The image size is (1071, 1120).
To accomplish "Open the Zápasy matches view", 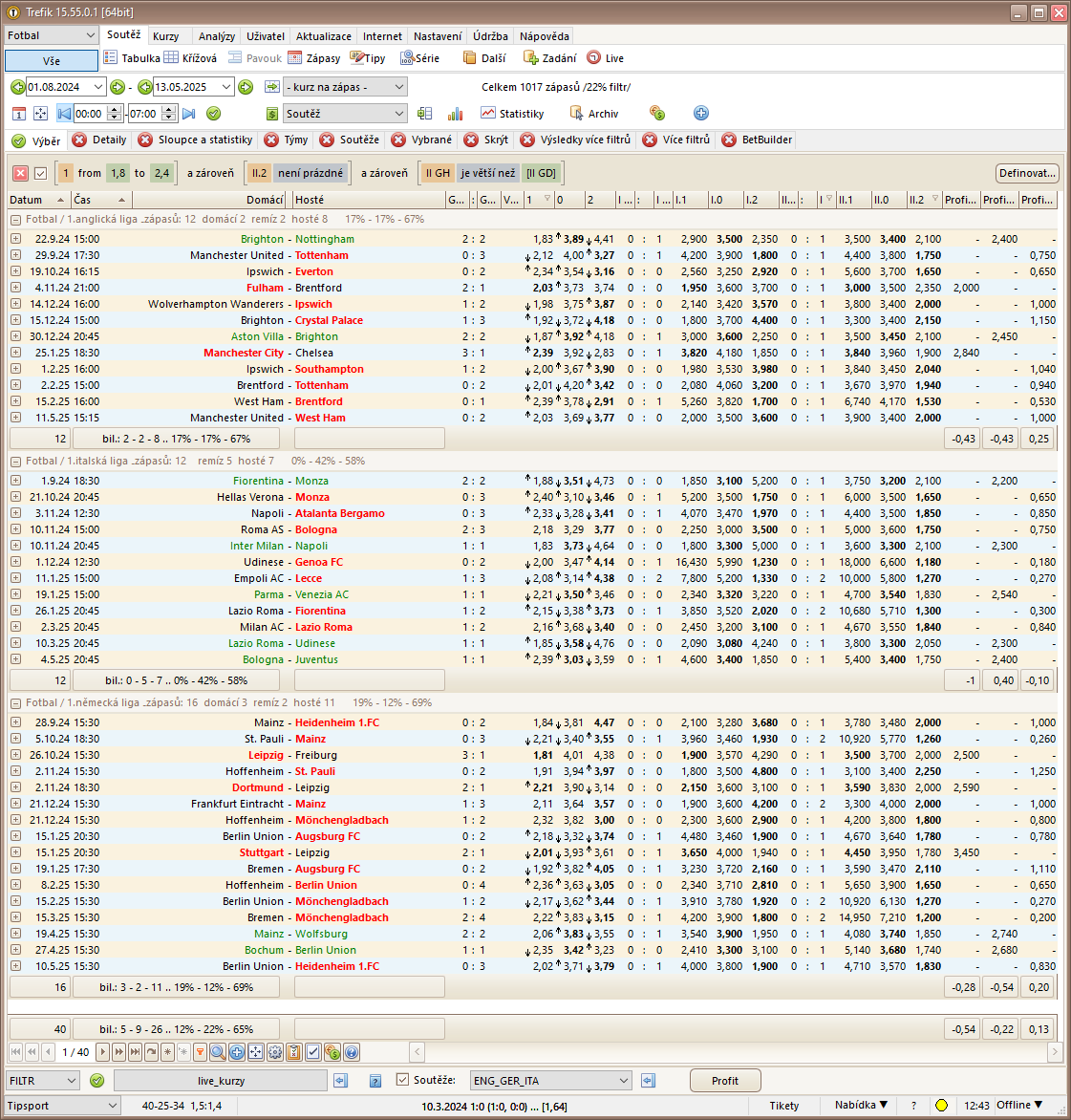I will [x=314, y=58].
